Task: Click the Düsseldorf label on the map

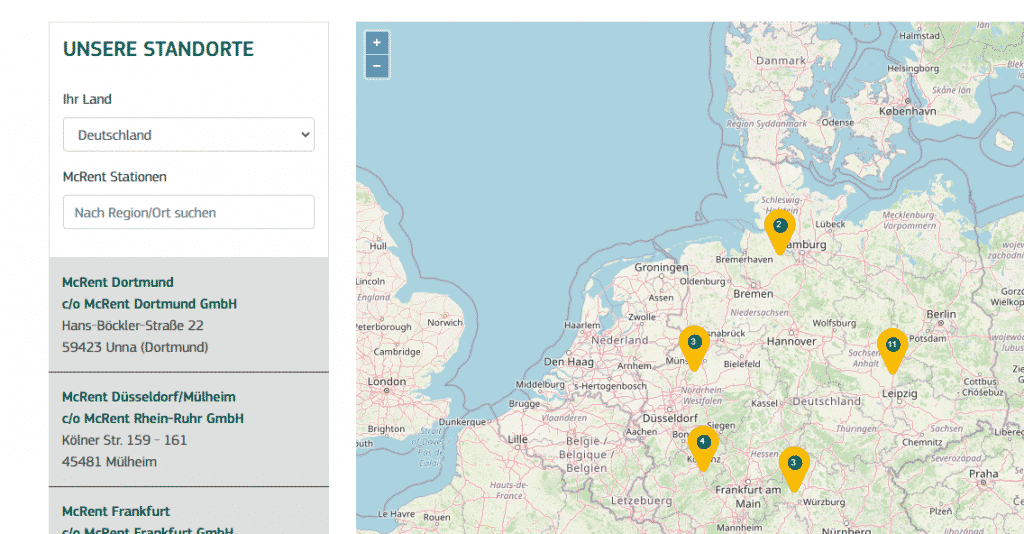Action: (x=670, y=418)
